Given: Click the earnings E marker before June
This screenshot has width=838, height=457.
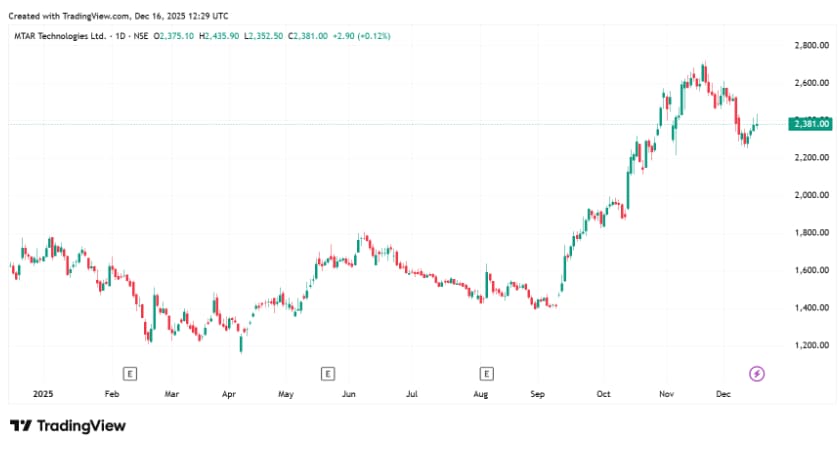Looking at the screenshot, I should pos(327,374).
